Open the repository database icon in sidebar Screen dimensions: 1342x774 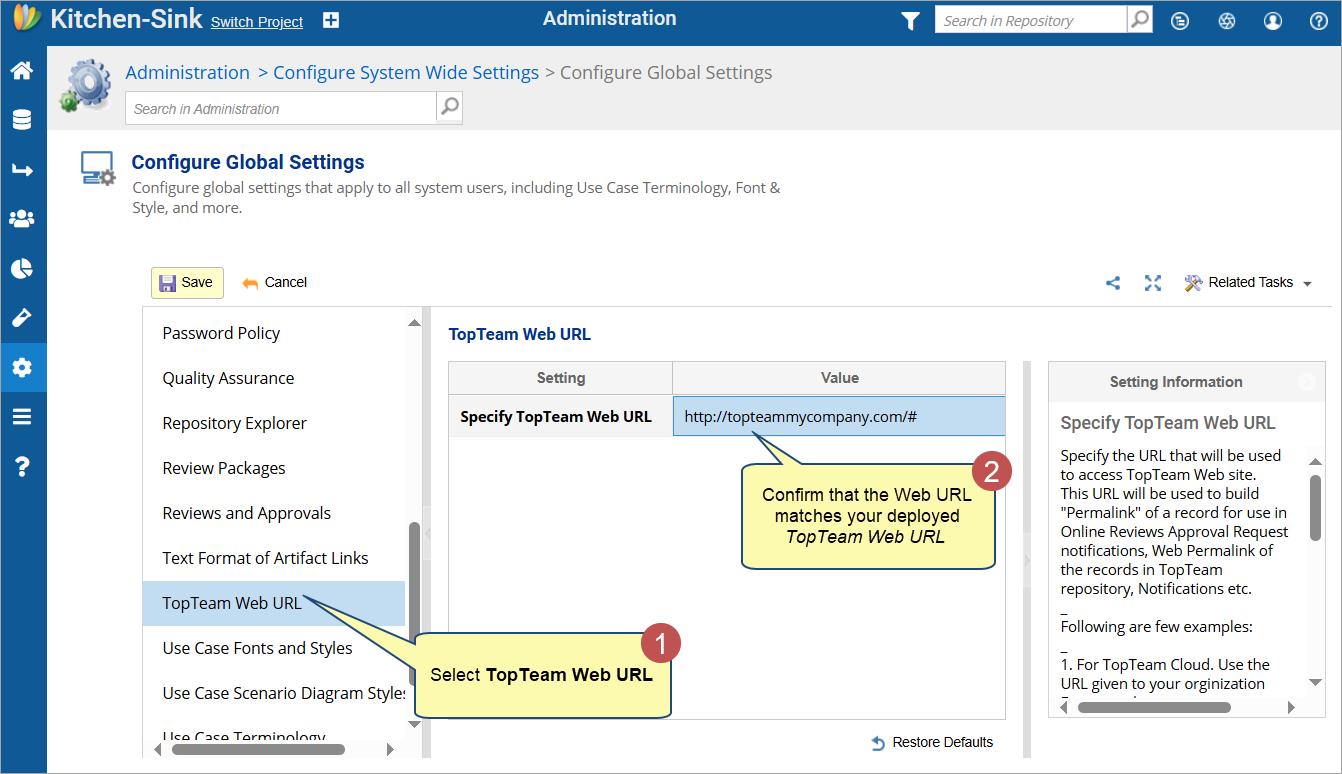tap(22, 120)
